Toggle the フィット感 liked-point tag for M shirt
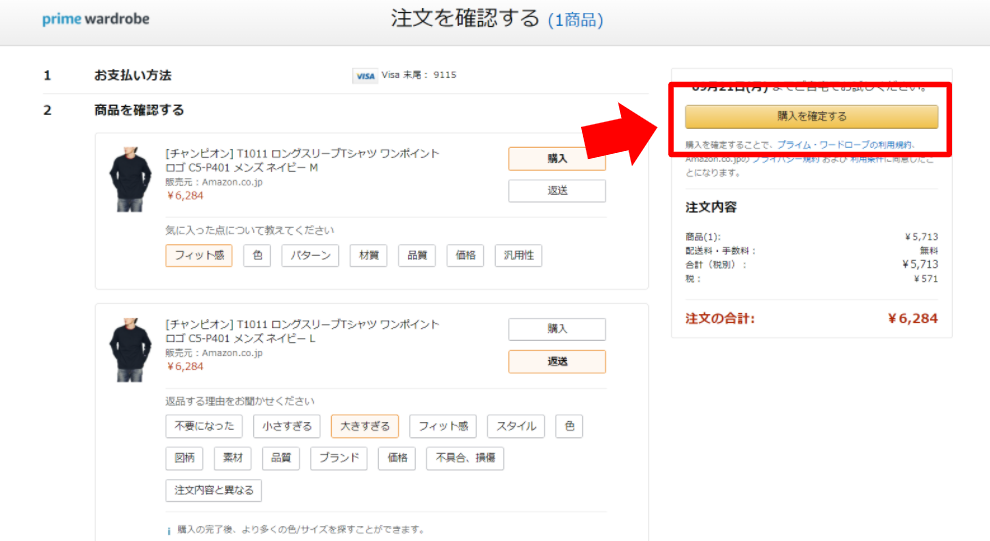 tap(199, 256)
